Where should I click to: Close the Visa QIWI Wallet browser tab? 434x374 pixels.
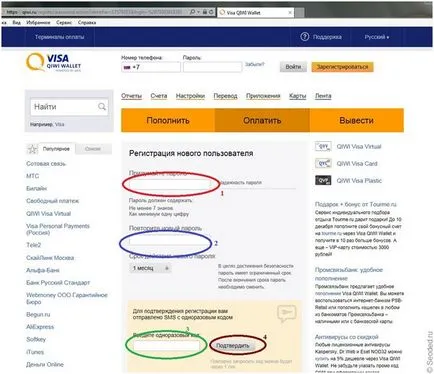(x=290, y=12)
